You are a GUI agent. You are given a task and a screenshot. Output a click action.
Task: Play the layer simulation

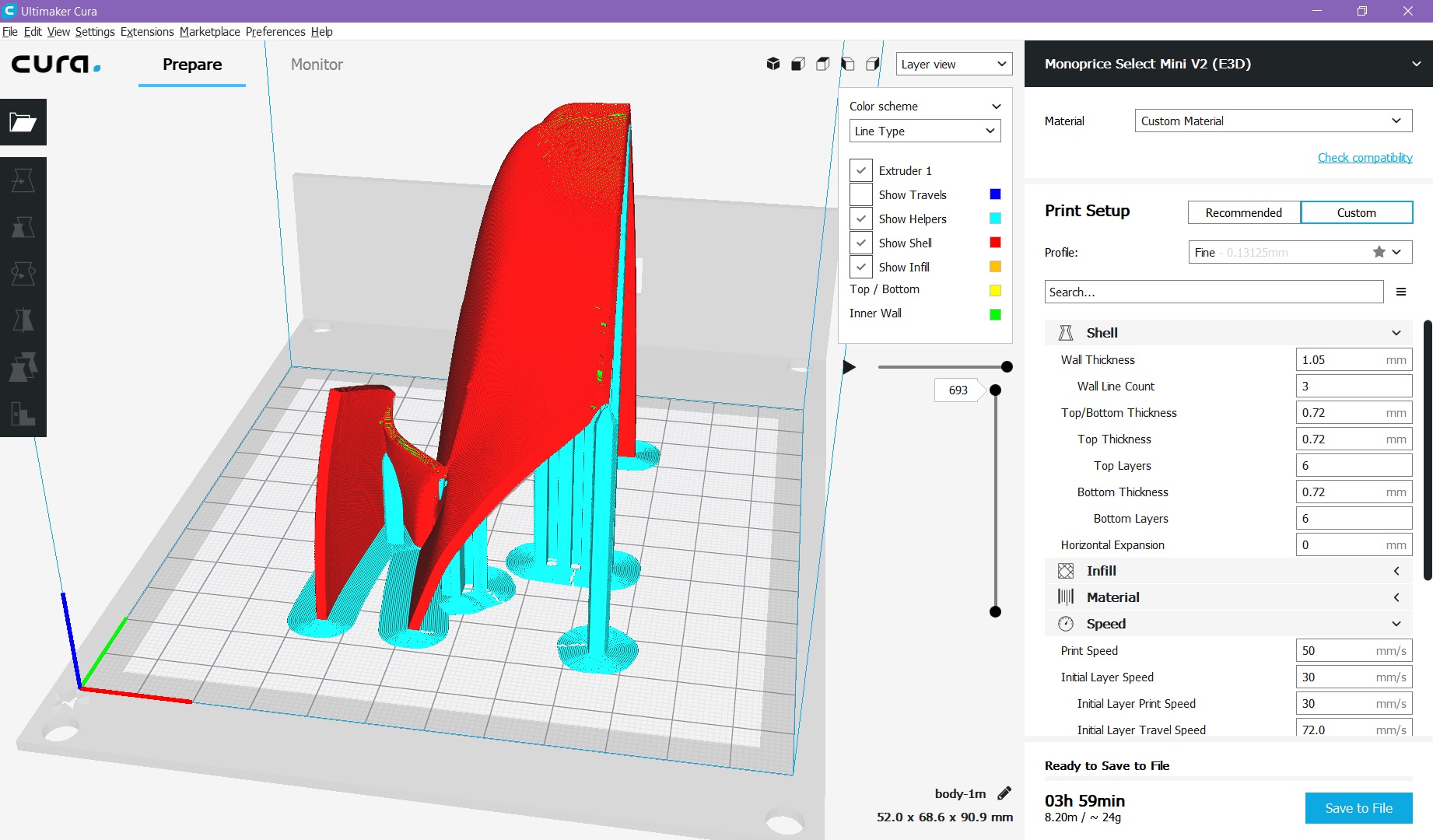pyautogui.click(x=850, y=367)
